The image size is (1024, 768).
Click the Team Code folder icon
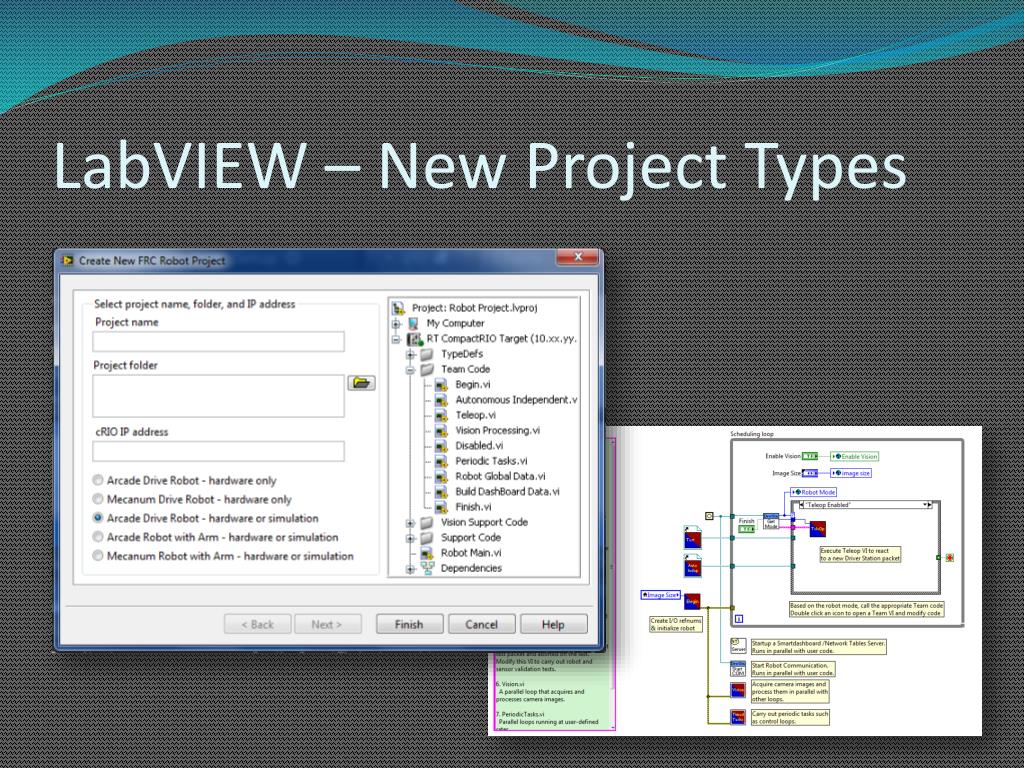[427, 370]
